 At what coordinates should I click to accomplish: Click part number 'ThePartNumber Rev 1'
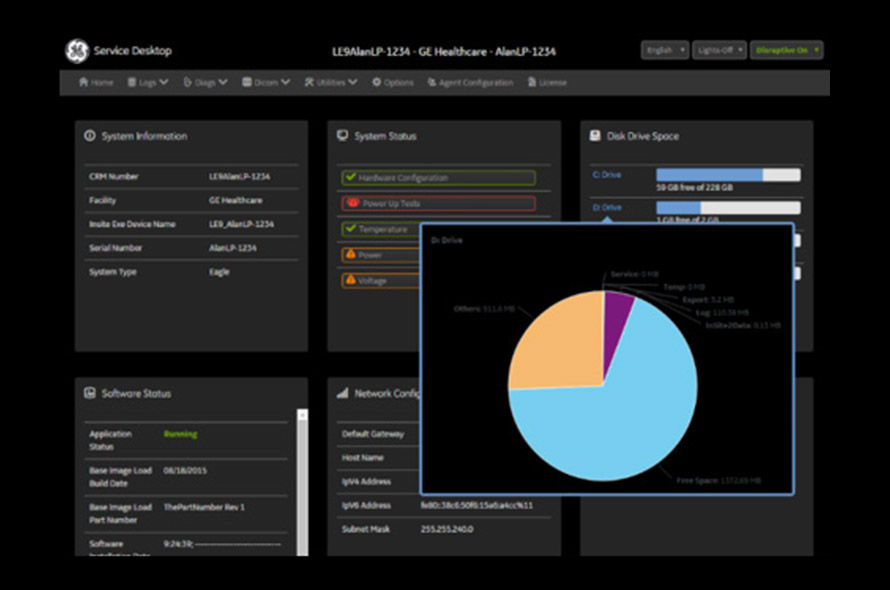click(204, 507)
